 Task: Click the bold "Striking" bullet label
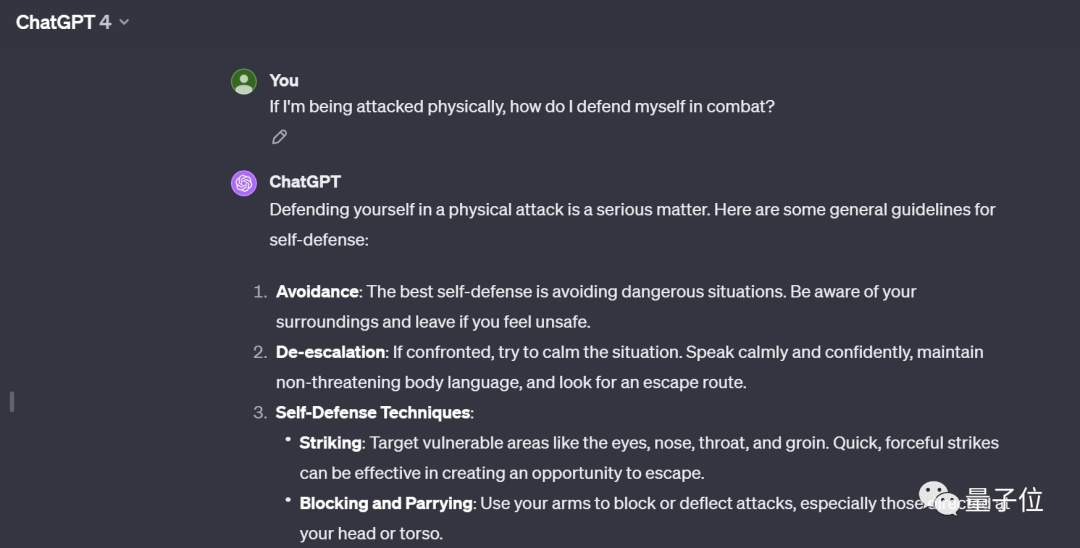pos(330,442)
